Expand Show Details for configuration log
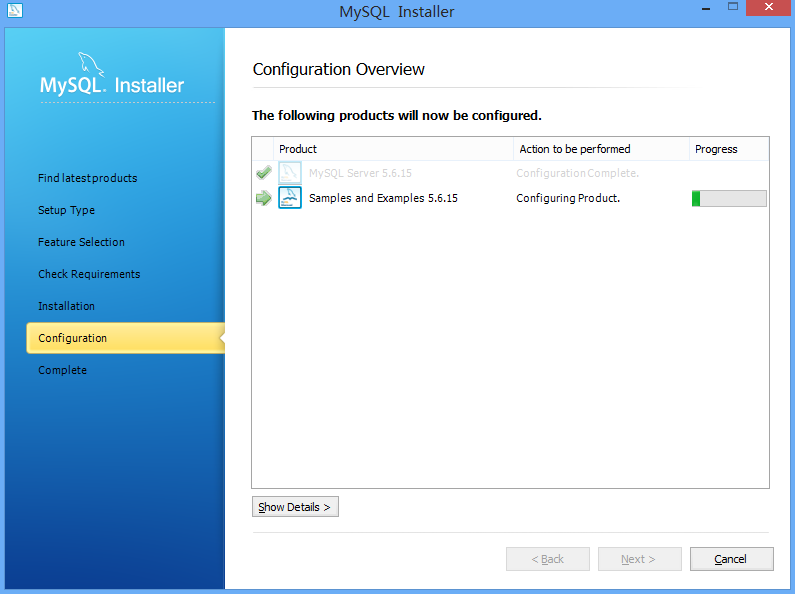Viewport: 795px width, 594px height. (295, 507)
